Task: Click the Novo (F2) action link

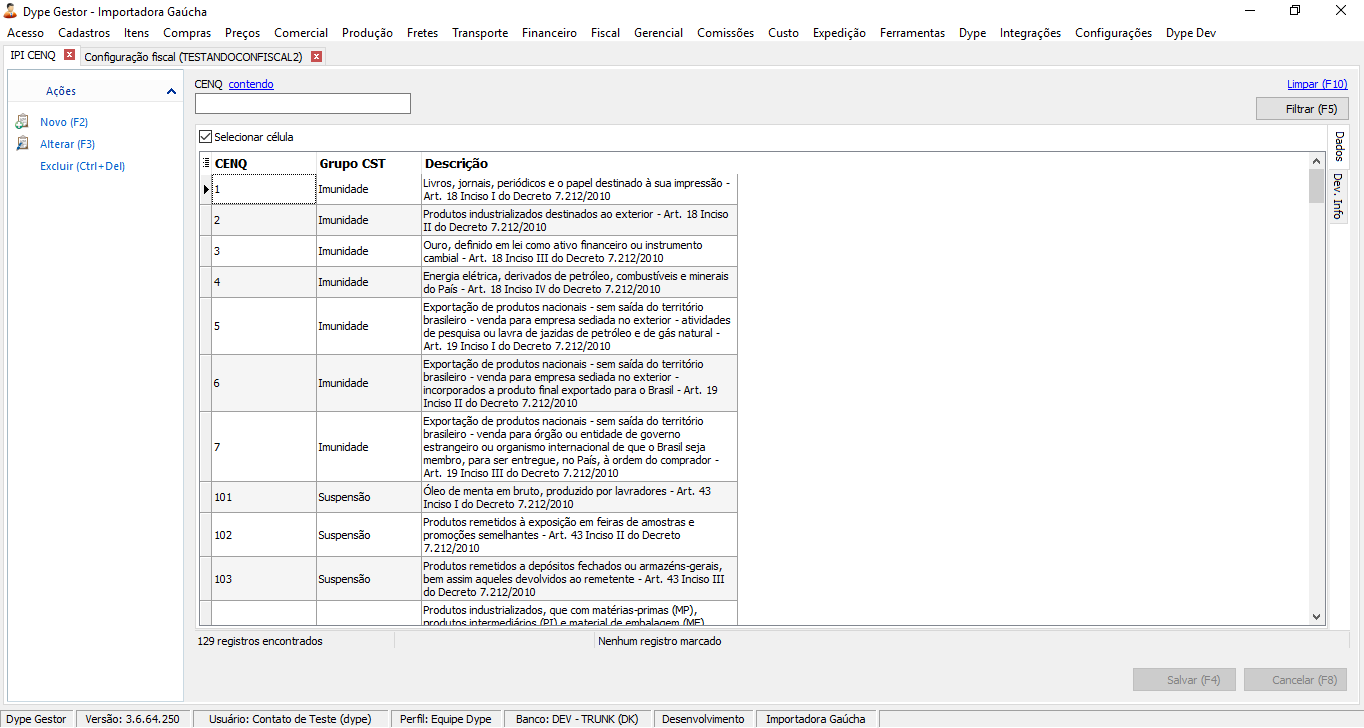Action: pos(64,122)
